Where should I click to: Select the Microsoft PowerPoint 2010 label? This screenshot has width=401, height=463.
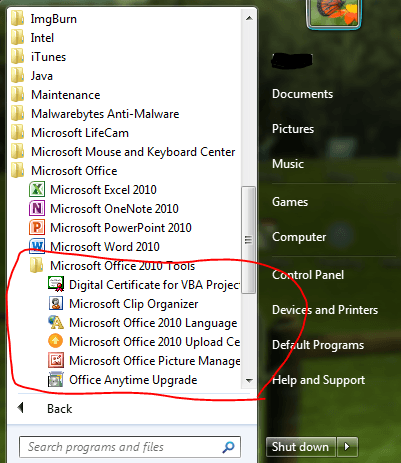tap(121, 228)
